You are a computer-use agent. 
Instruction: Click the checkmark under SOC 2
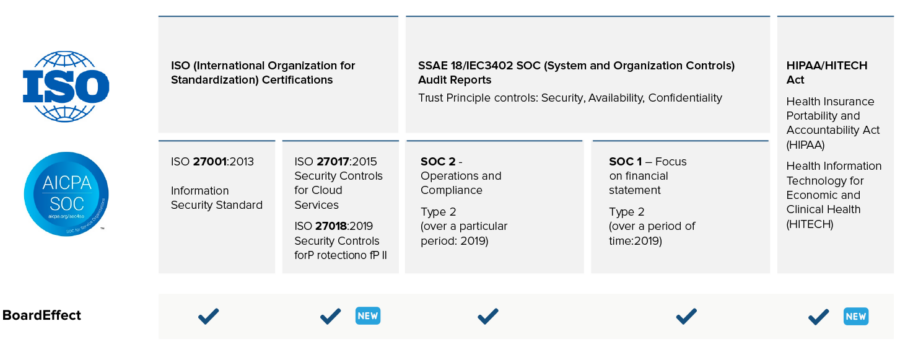pyautogui.click(x=488, y=316)
